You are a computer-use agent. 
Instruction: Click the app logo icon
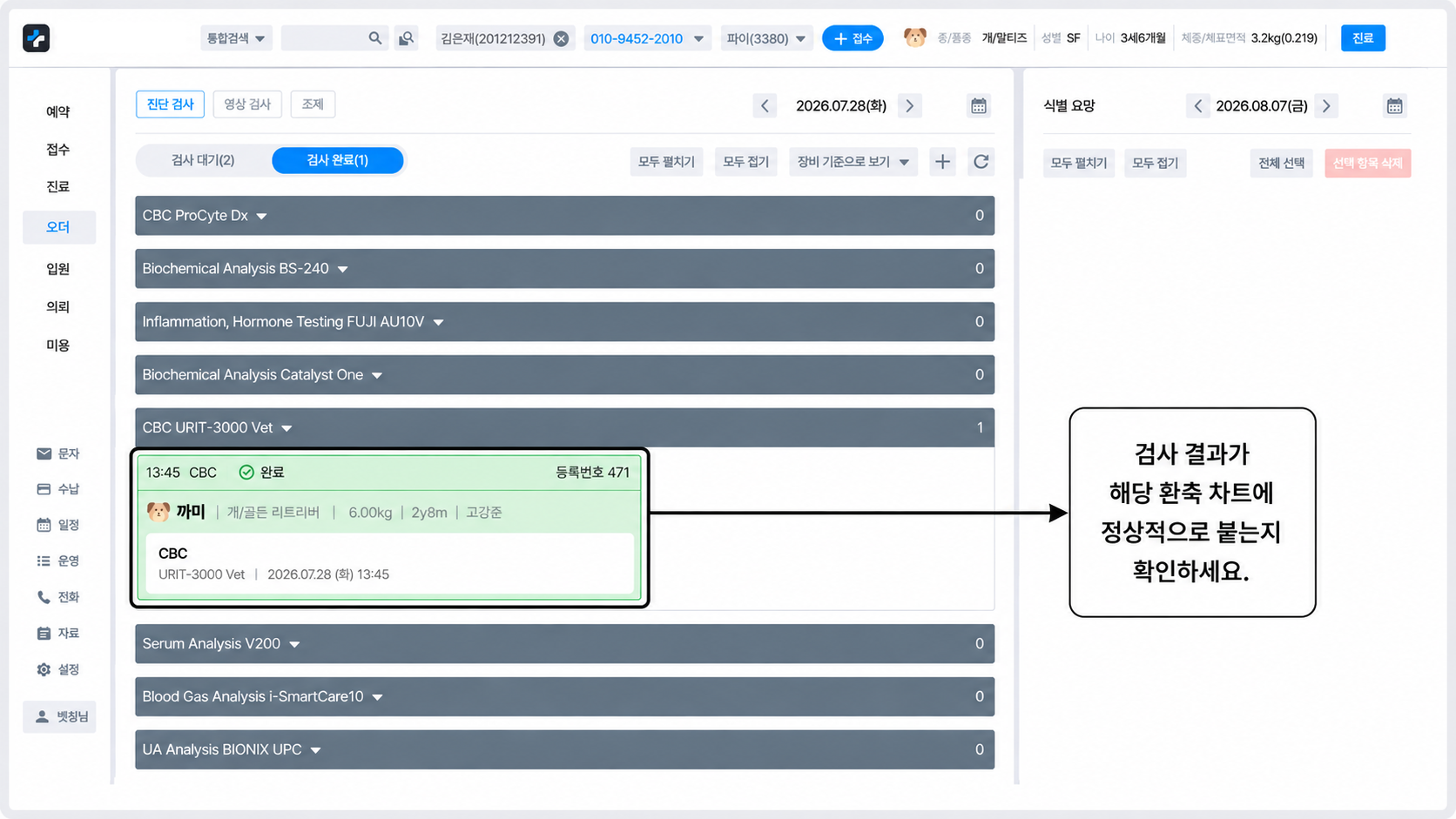[36, 38]
